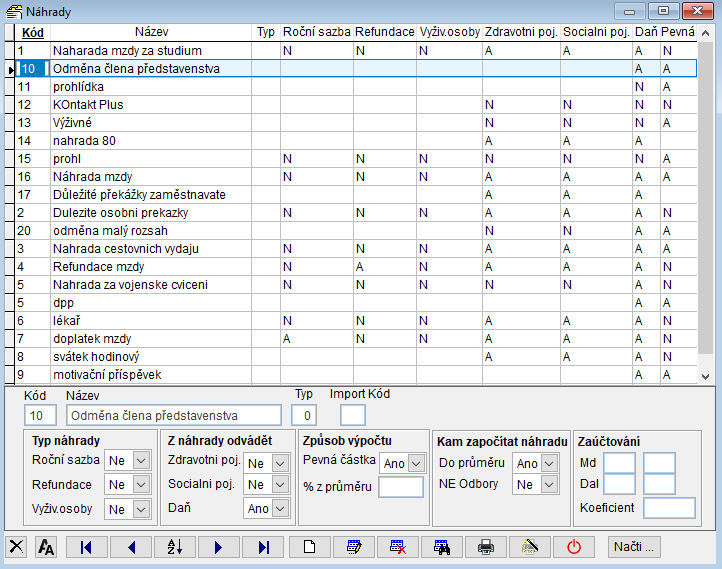Open the Socialni poj. dropdown
This screenshot has height=569, width=722.
[x=280, y=484]
